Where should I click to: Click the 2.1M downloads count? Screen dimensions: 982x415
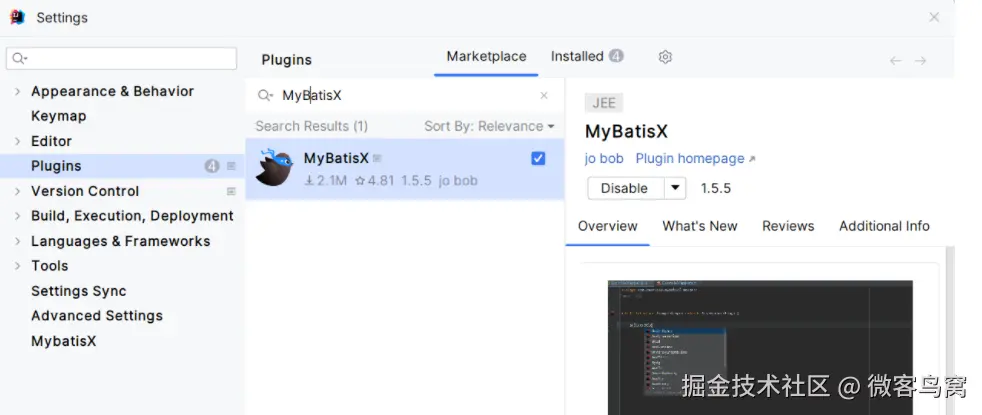pos(326,181)
